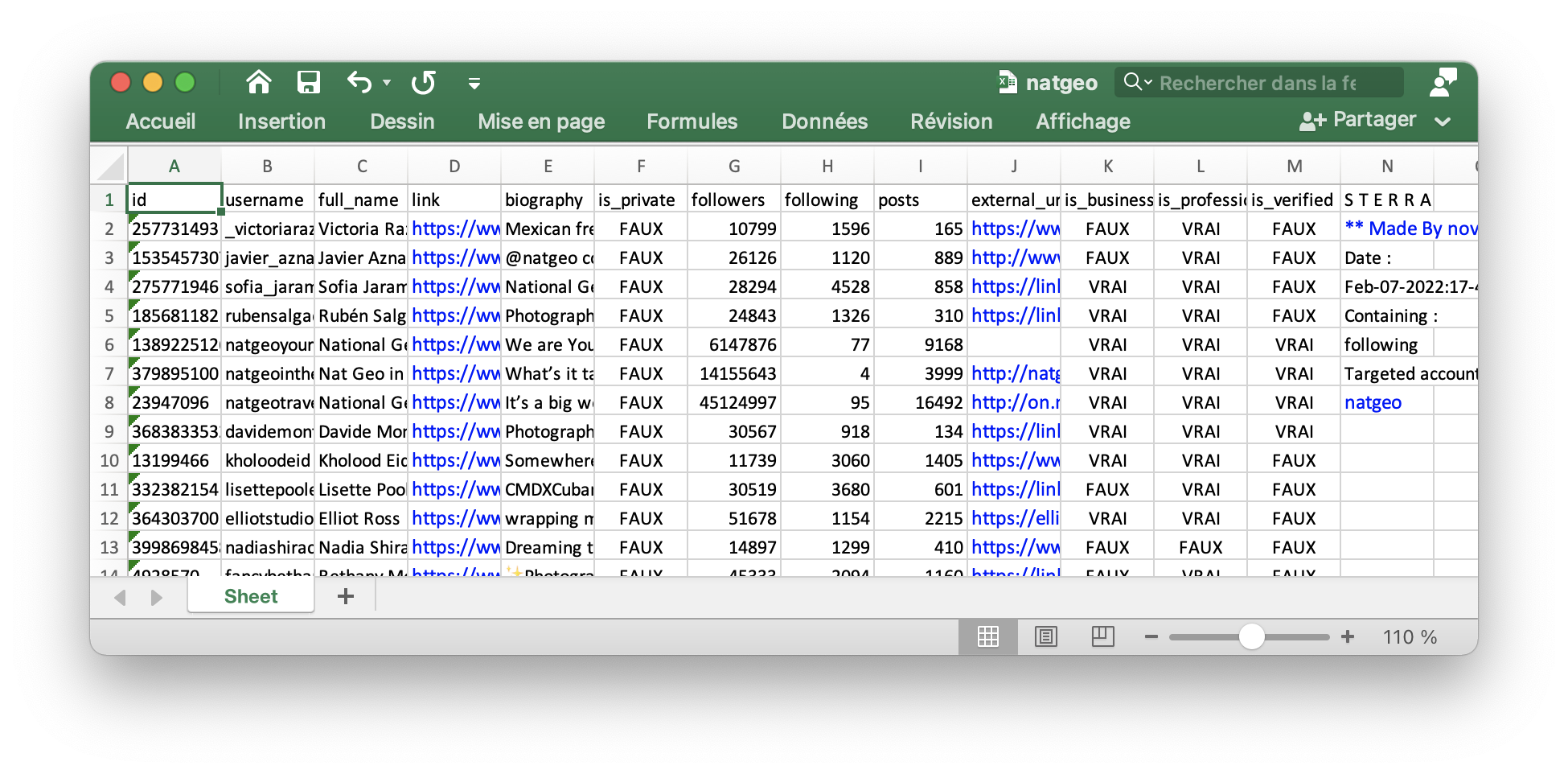Click the Redo arrow icon

click(x=423, y=82)
